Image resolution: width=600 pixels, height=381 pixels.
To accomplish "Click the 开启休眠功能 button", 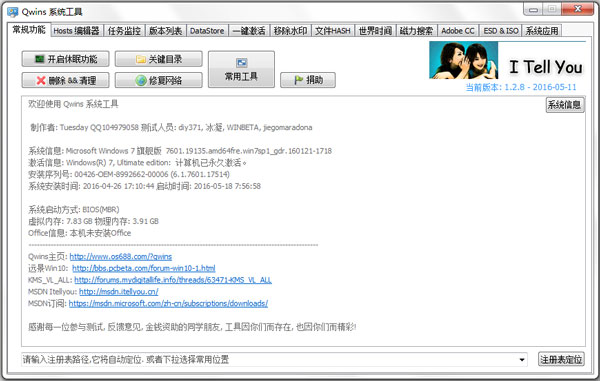I will 65,59.
